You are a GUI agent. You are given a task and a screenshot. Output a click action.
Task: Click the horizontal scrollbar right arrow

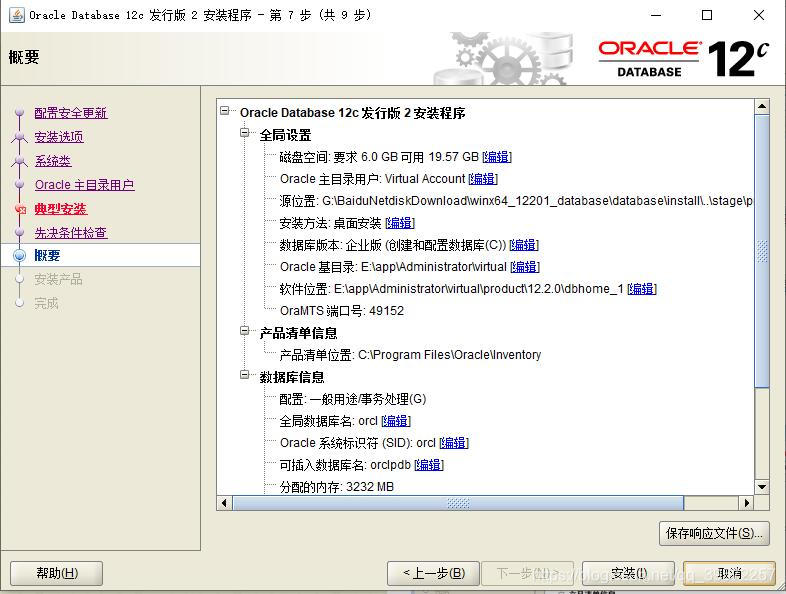[747, 503]
